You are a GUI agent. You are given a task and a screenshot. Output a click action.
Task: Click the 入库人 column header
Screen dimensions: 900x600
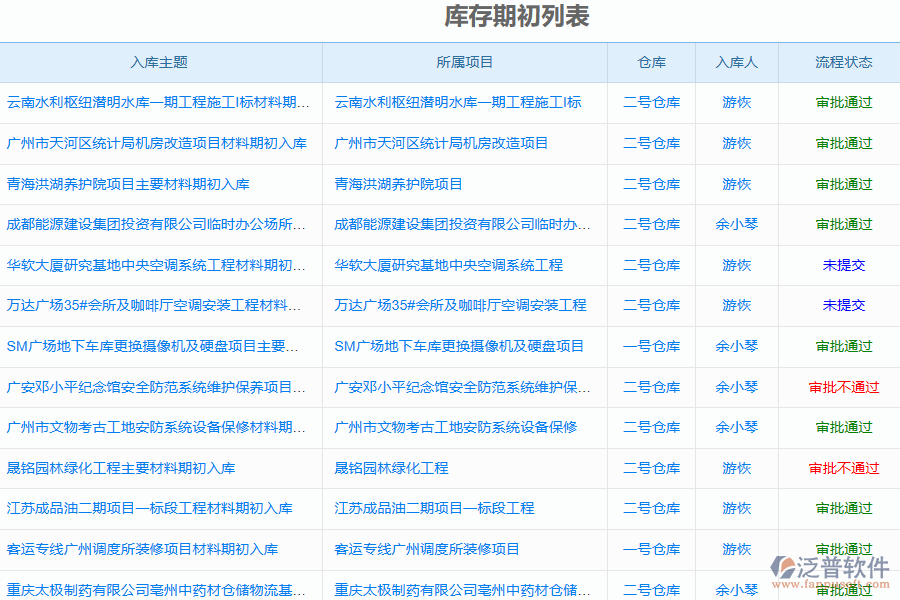click(x=736, y=62)
